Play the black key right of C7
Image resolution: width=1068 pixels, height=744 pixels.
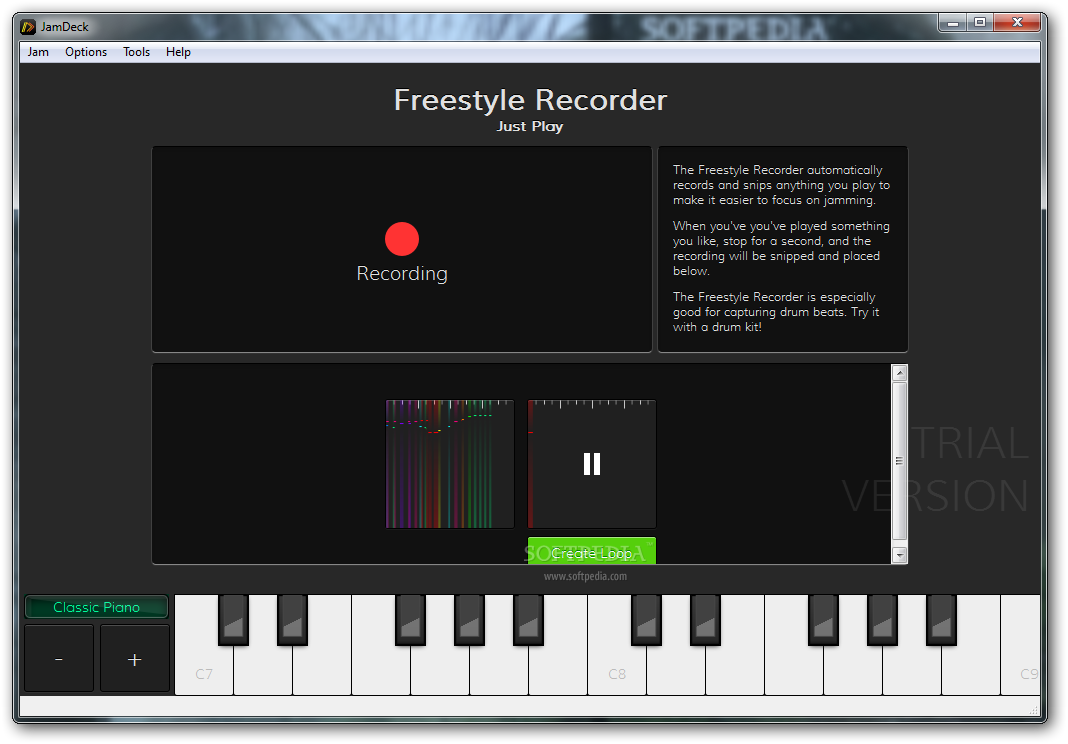click(x=233, y=619)
